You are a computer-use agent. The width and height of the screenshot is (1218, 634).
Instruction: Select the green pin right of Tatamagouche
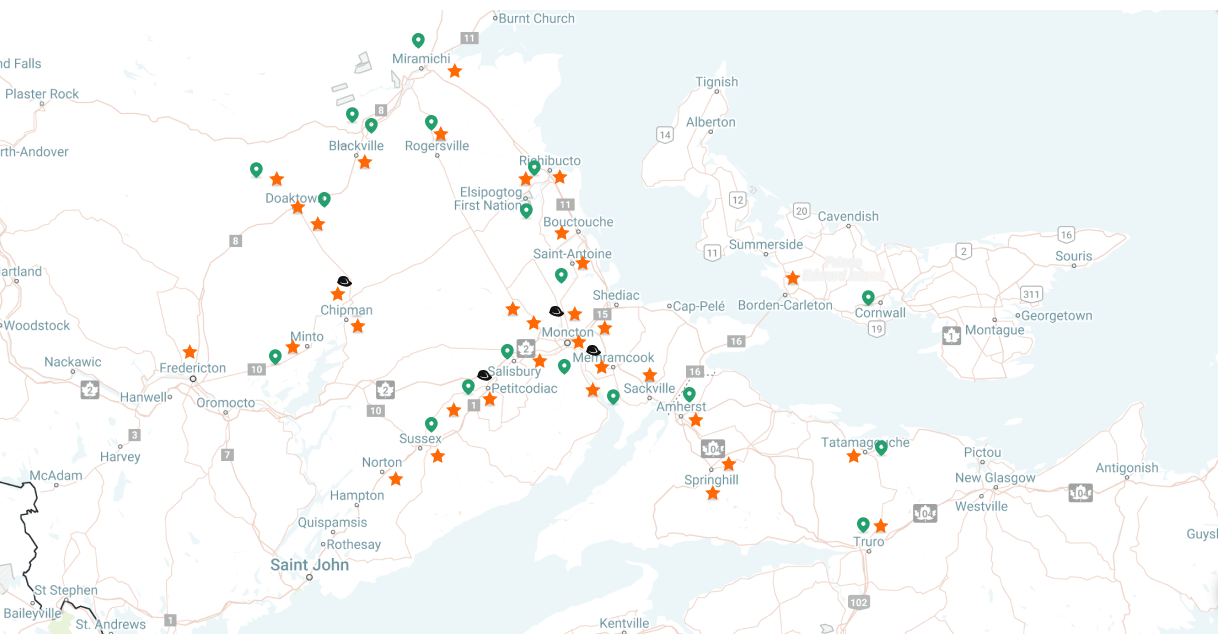tap(881, 447)
